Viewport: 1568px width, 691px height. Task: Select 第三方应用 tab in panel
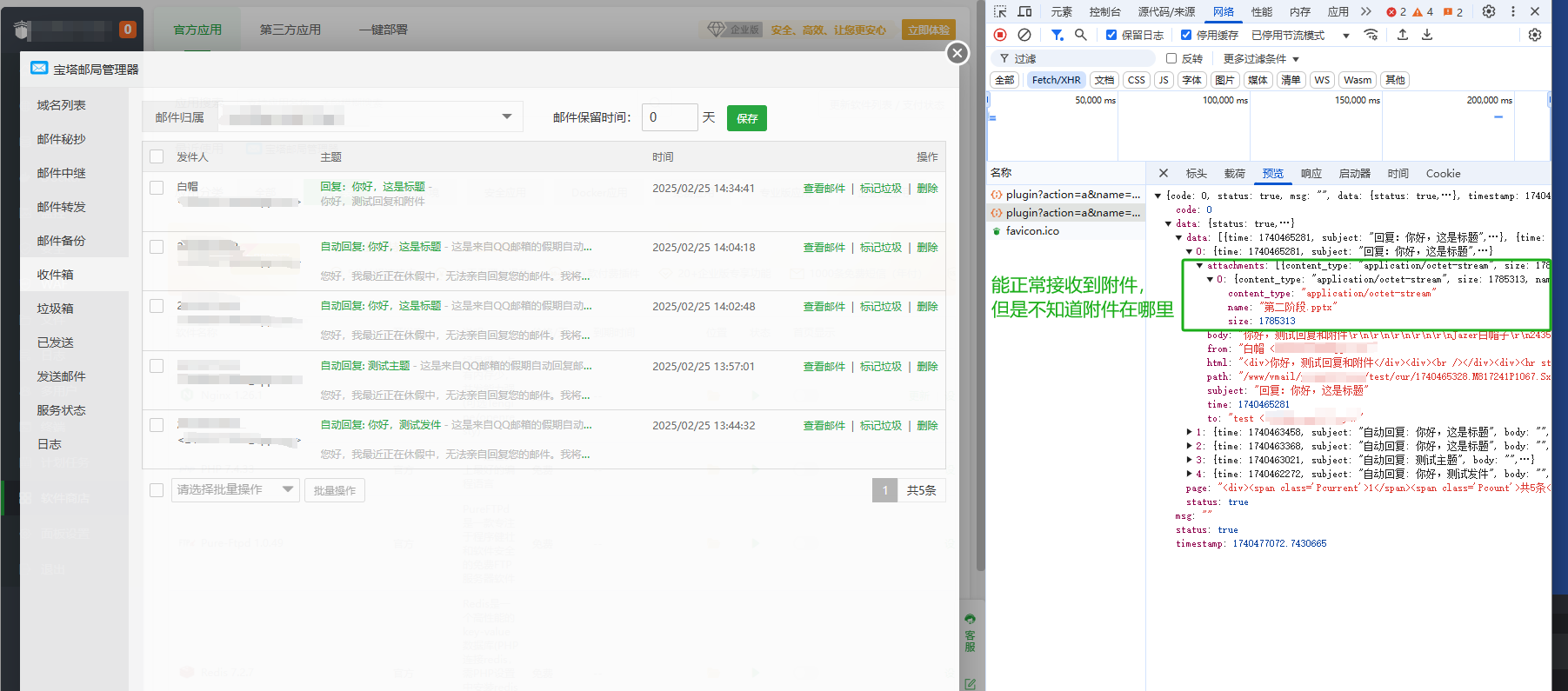(290, 30)
